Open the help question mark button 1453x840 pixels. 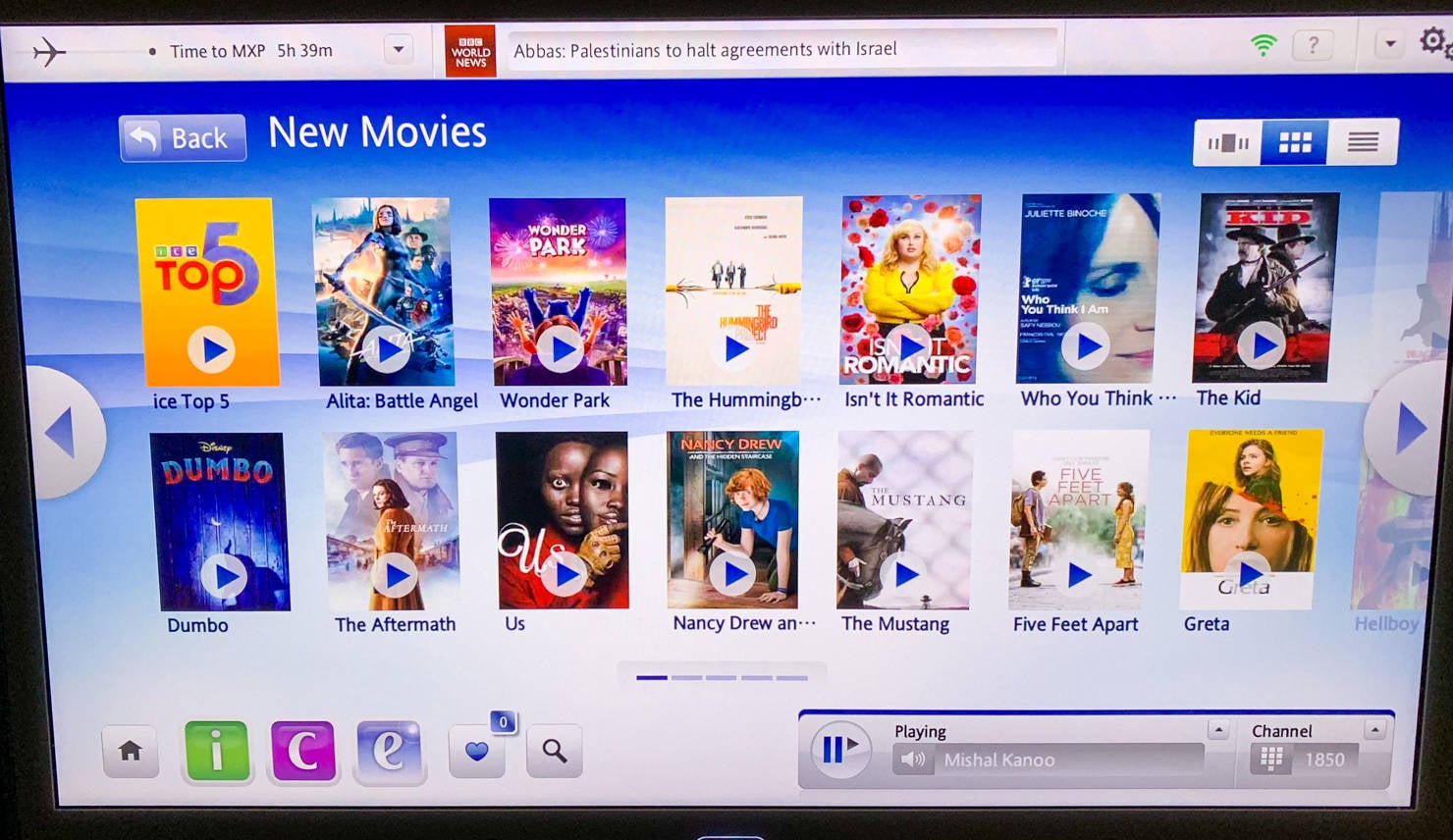[1313, 45]
